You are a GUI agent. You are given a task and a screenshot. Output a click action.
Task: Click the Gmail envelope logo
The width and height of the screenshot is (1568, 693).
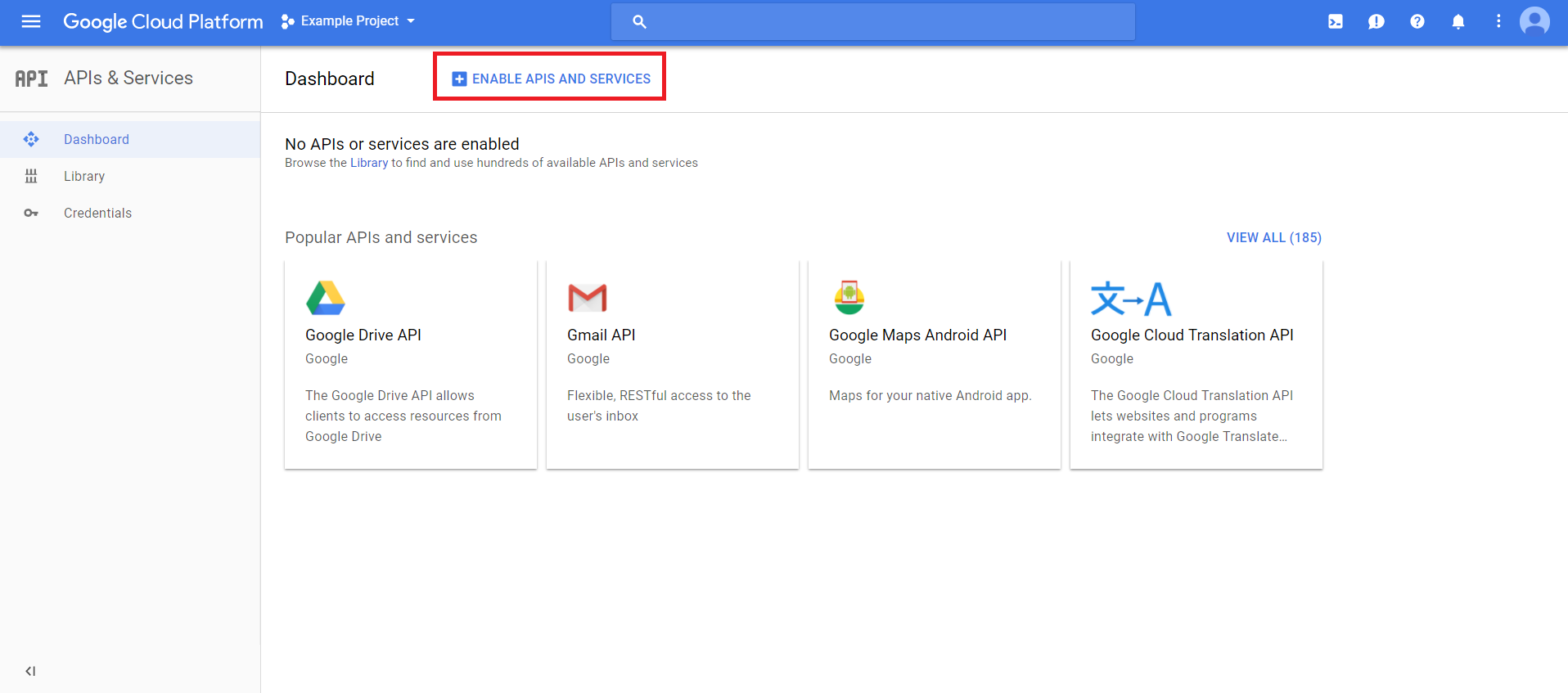pyautogui.click(x=588, y=298)
